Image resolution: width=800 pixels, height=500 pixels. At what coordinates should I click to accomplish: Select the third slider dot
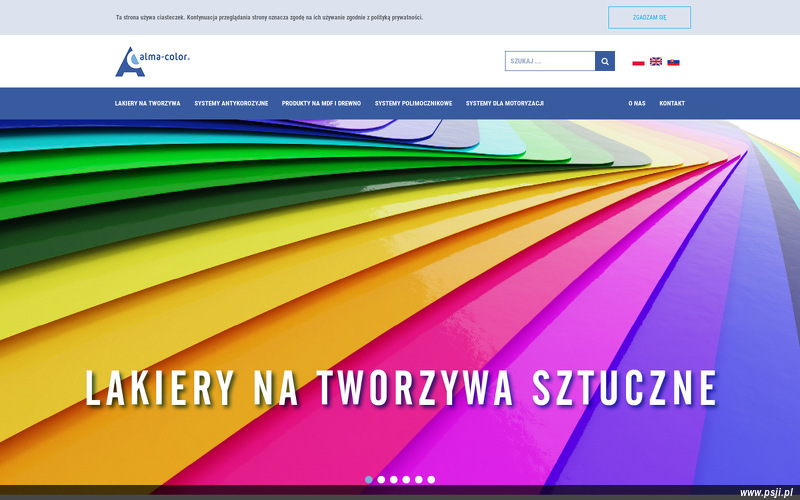click(x=393, y=480)
